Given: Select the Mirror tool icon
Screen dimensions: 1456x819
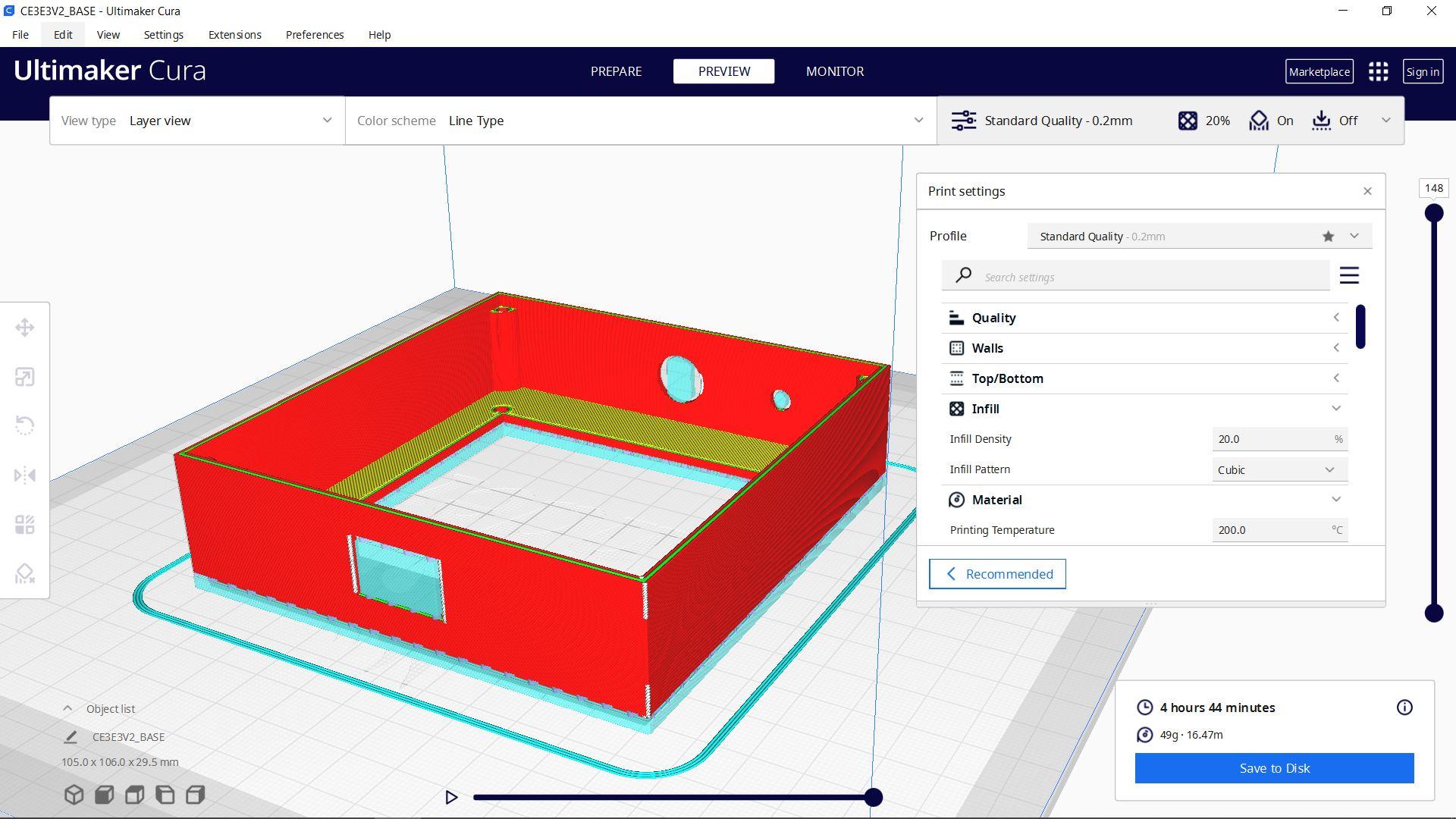Looking at the screenshot, I should [24, 475].
